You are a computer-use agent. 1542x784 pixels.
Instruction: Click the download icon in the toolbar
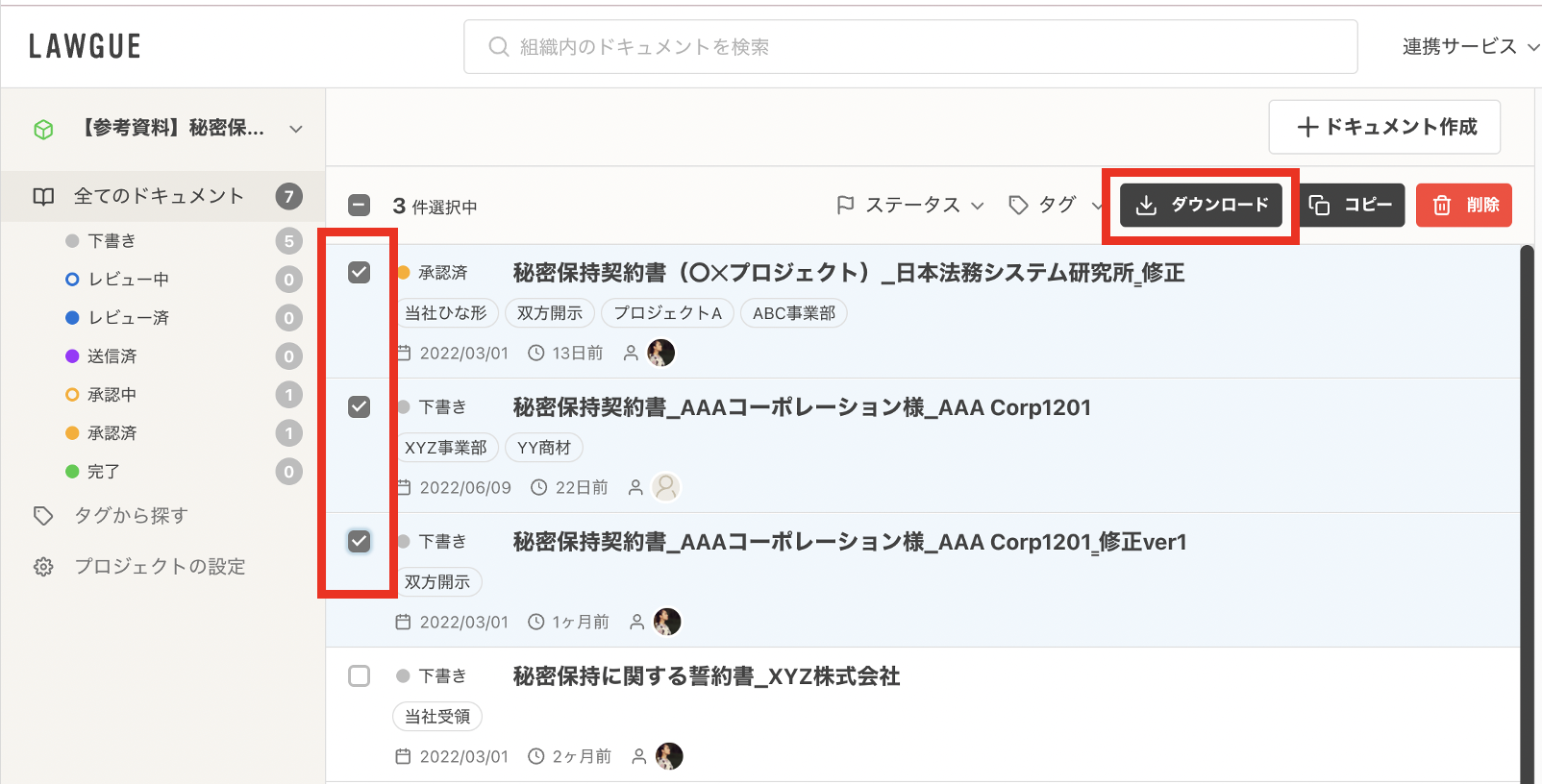coord(1146,206)
